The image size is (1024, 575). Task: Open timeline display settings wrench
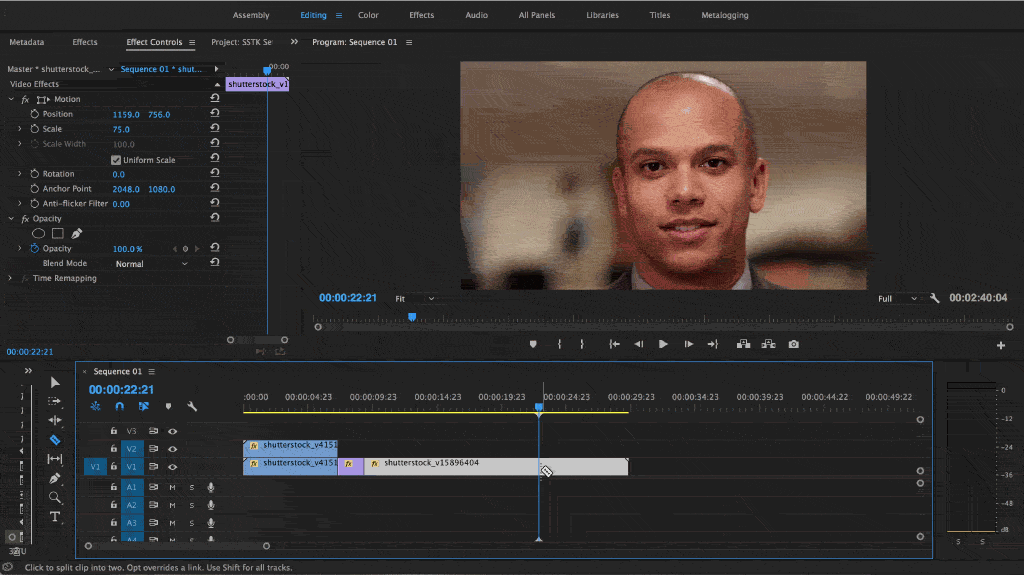[x=192, y=407]
